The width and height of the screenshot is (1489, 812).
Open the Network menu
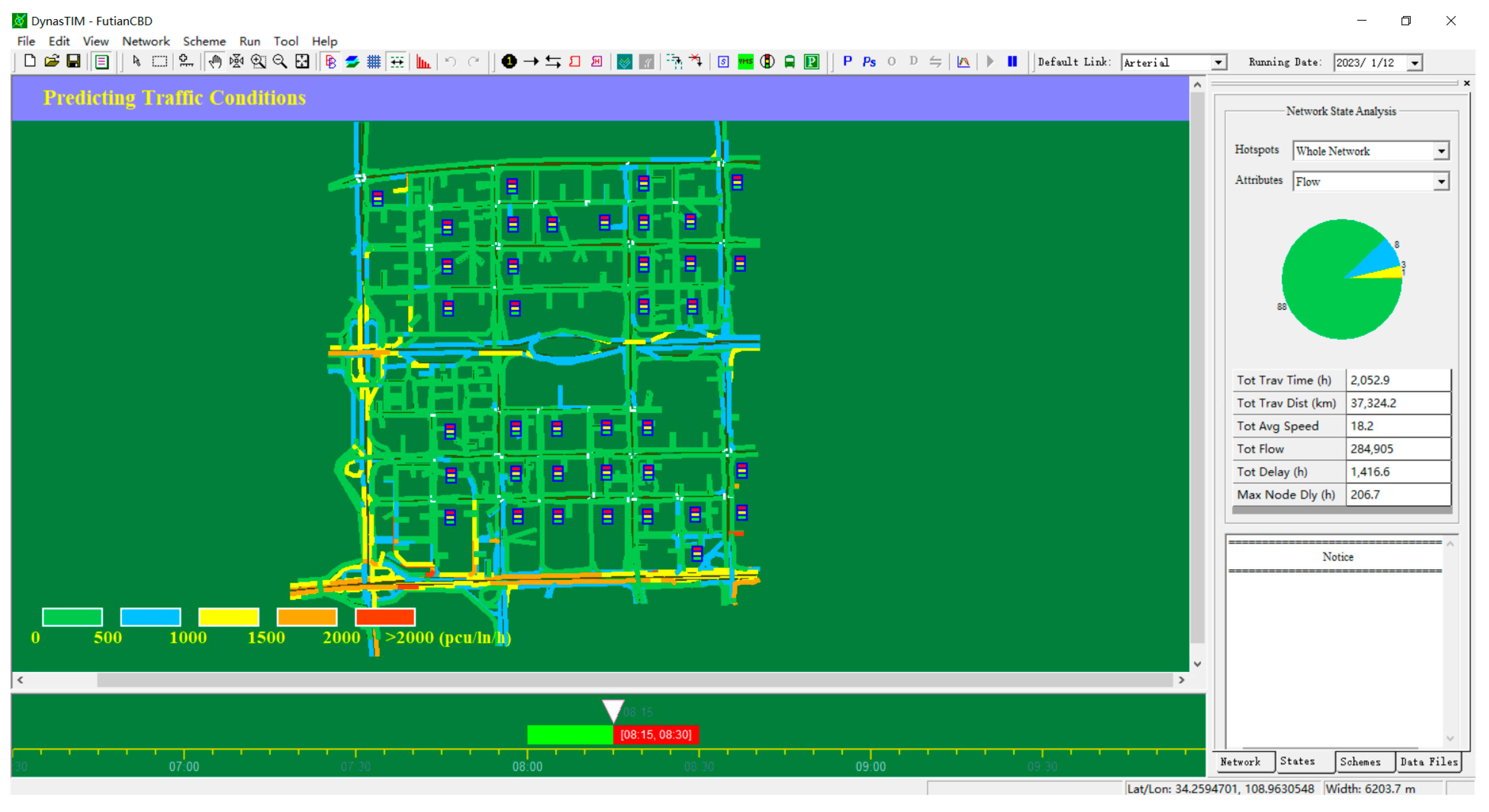tap(146, 41)
